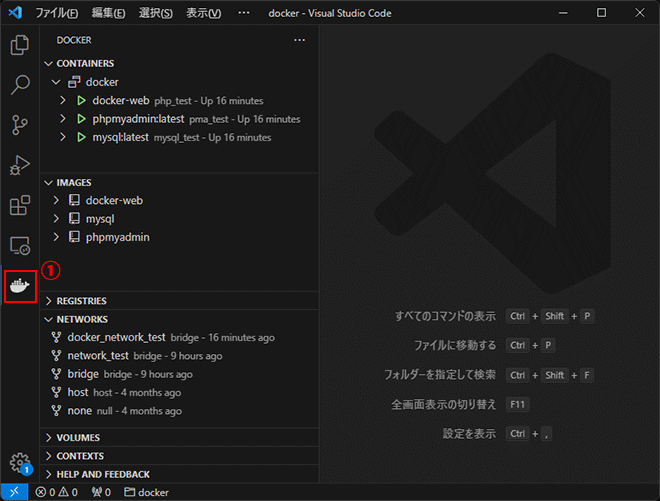Select the Docker whale icon

click(x=19, y=286)
